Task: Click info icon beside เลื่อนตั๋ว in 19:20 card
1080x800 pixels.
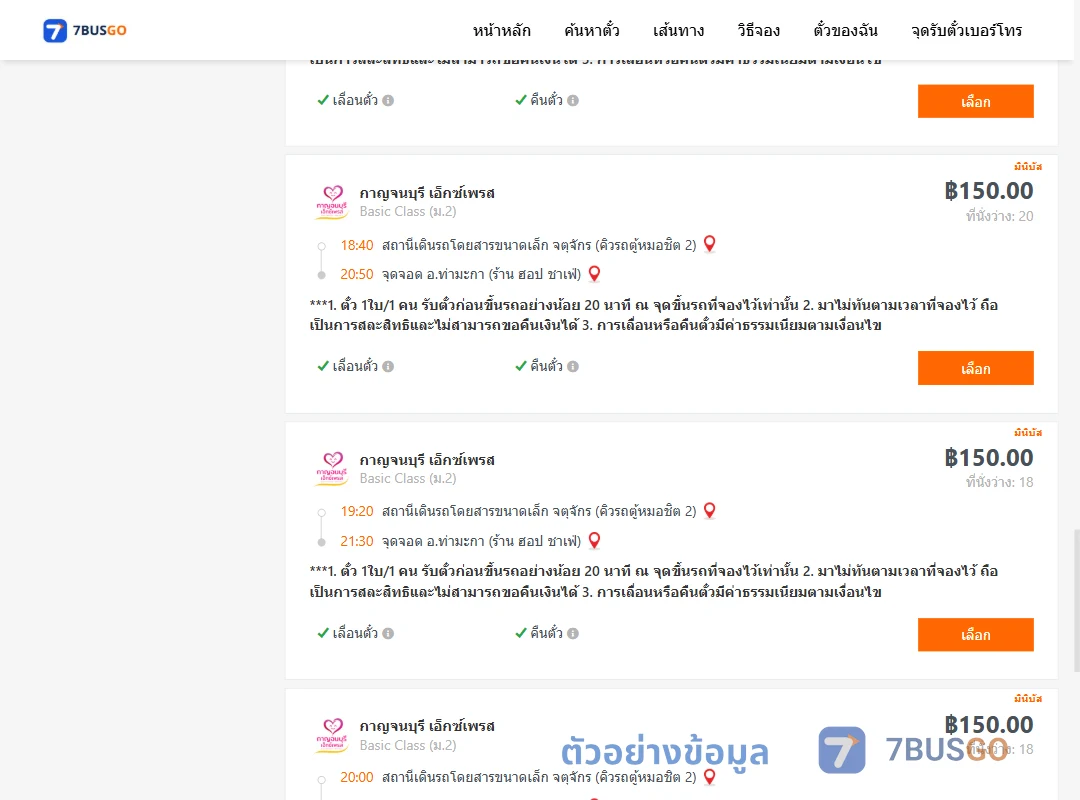Action: 388,633
